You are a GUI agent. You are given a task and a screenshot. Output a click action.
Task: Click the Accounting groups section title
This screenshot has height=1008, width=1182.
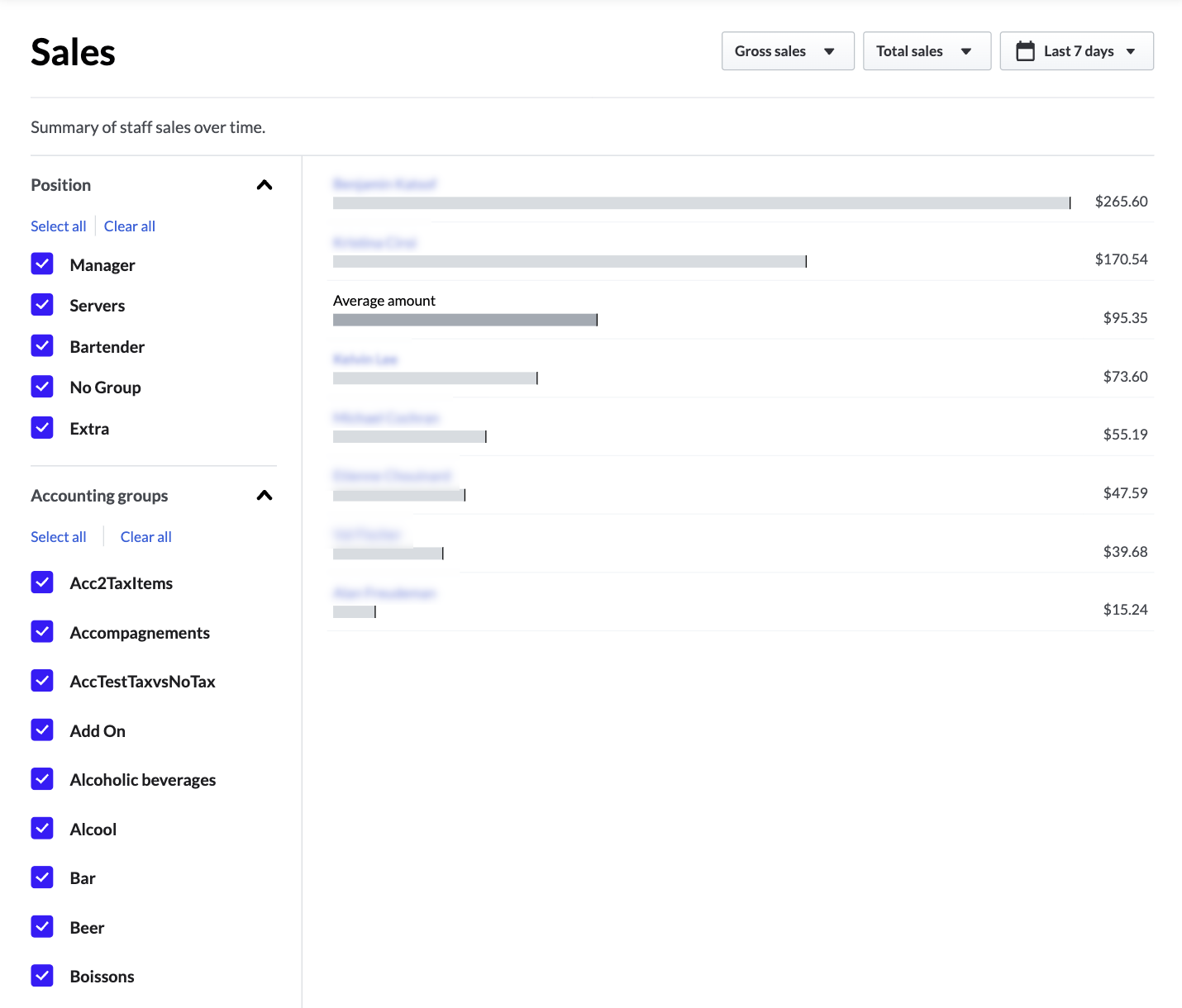[x=99, y=496]
